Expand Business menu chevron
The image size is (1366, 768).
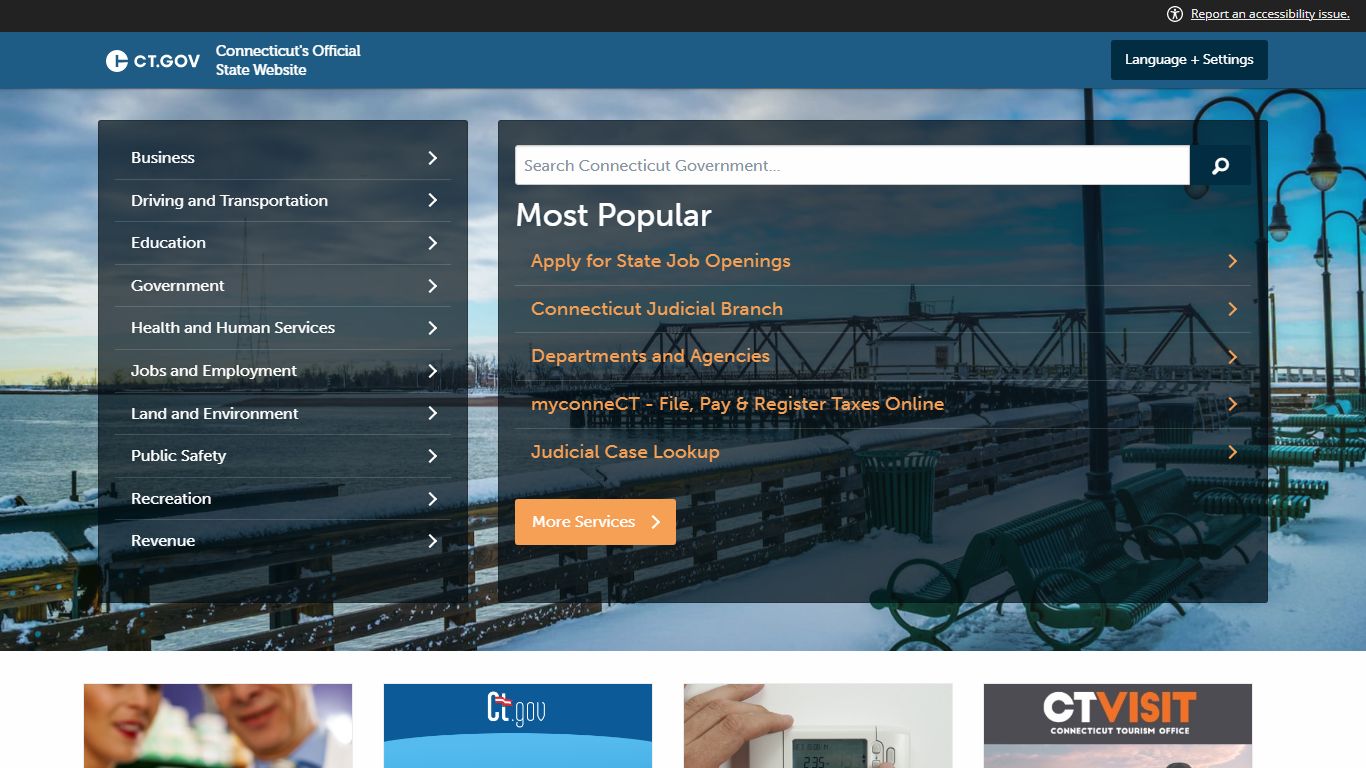click(x=433, y=158)
